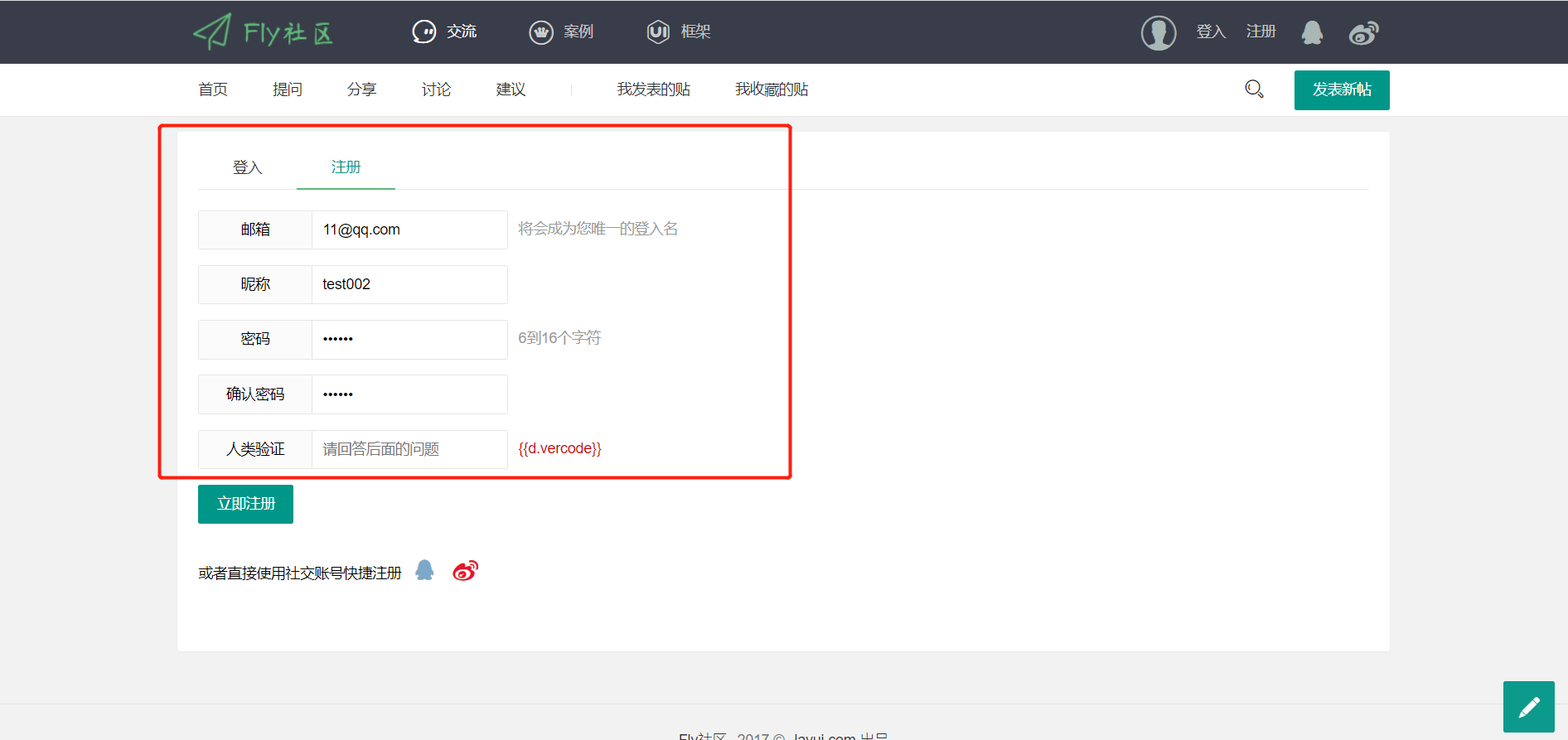Click the 案例 header text label

pyautogui.click(x=578, y=31)
